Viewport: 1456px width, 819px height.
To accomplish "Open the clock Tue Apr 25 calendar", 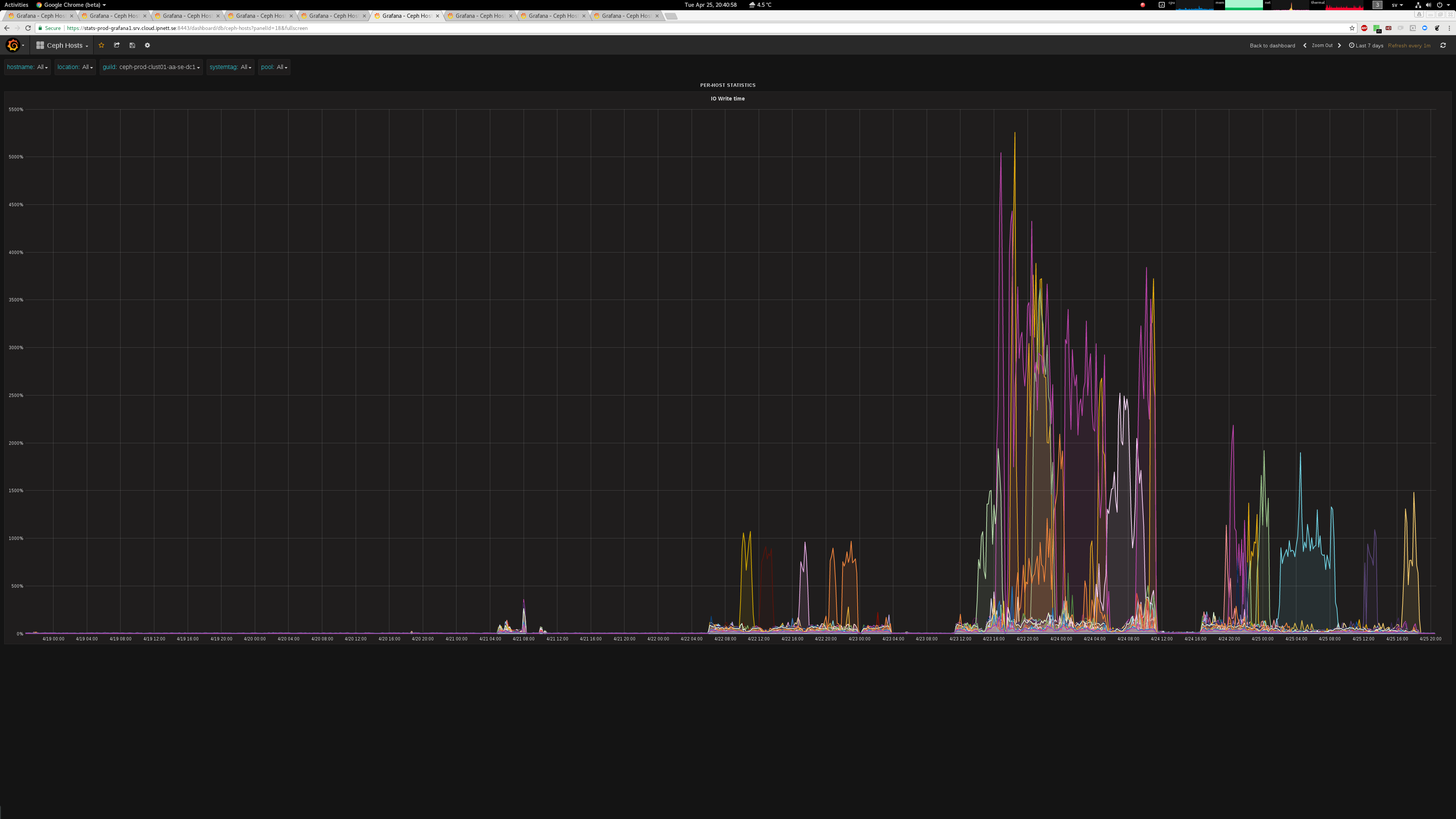I will [x=711, y=5].
